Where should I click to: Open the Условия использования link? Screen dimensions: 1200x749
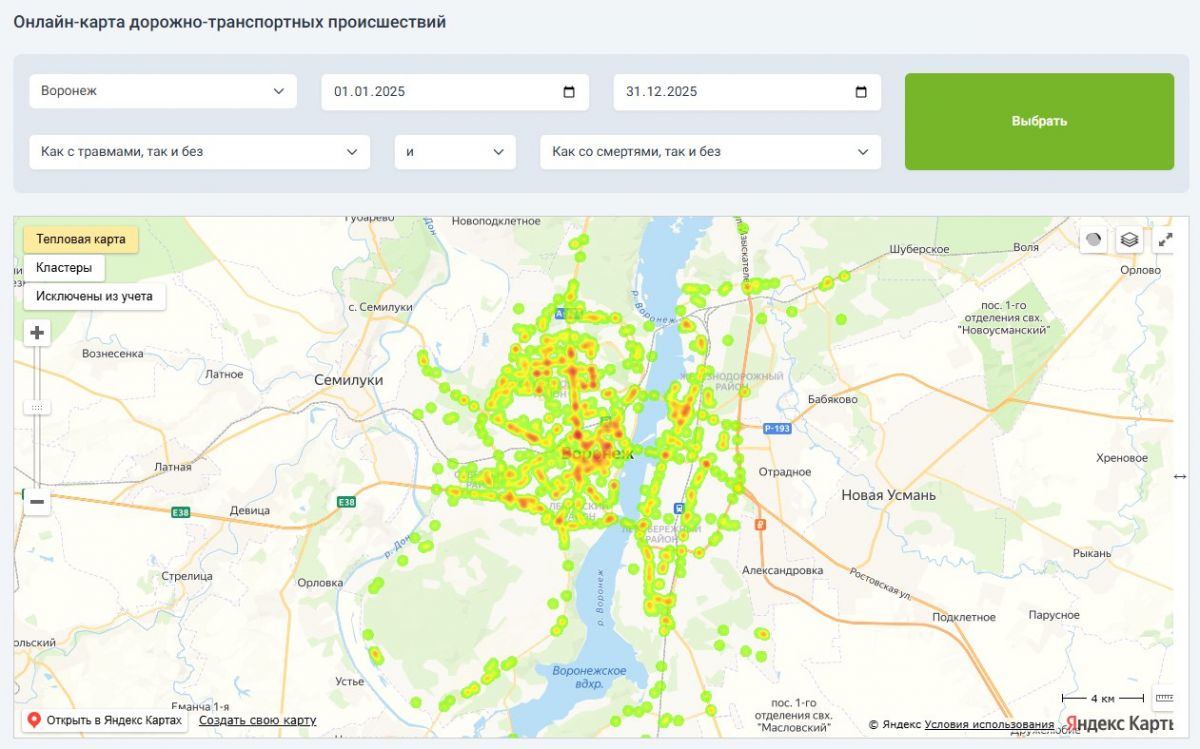coord(989,724)
